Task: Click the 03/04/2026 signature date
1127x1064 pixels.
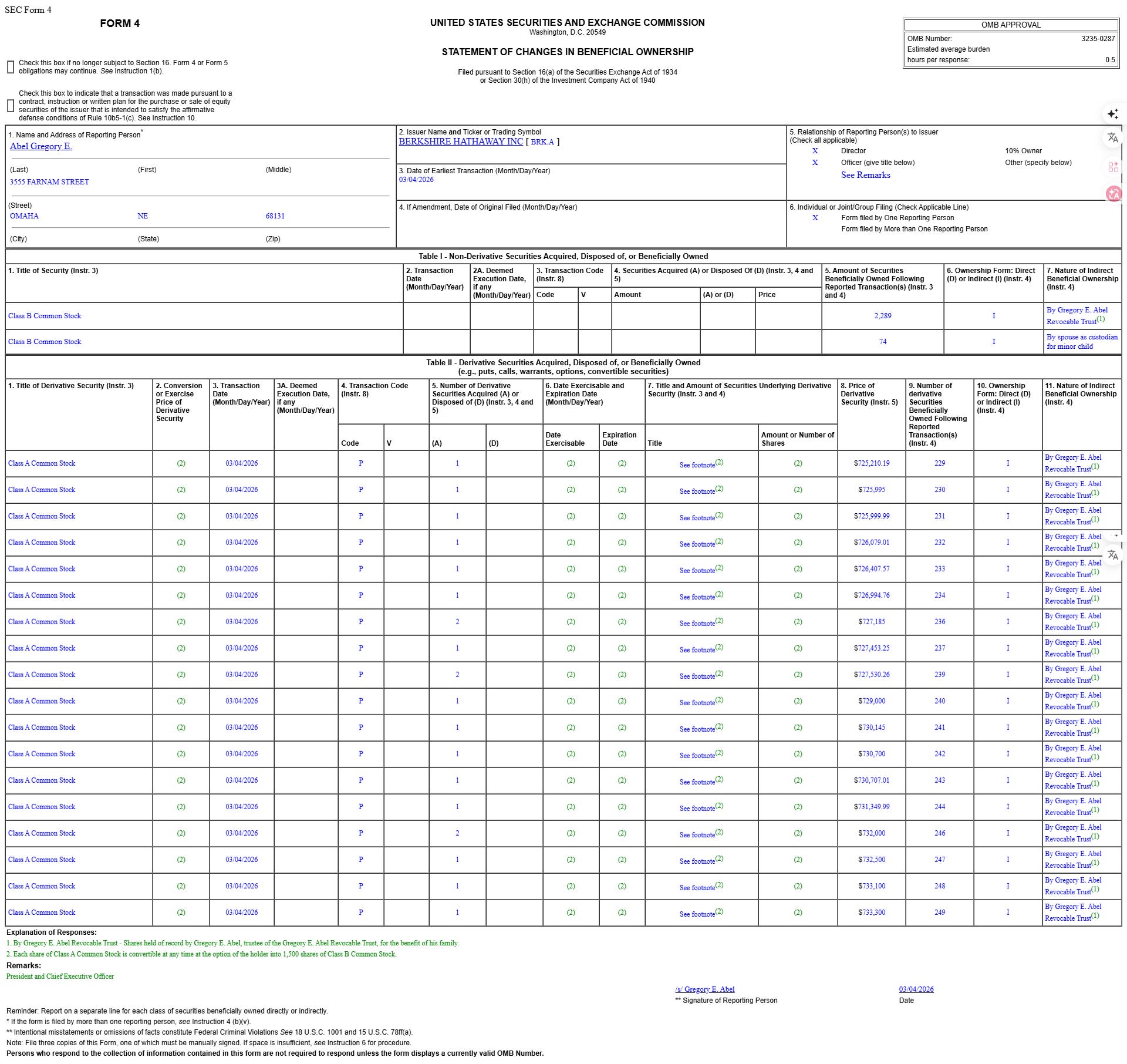Action: [x=916, y=989]
